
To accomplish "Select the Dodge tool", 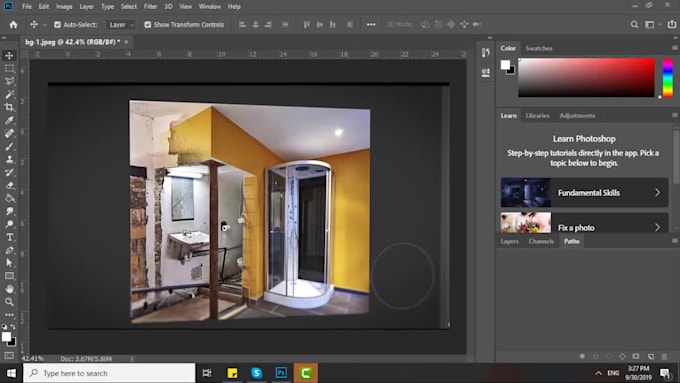I will point(9,224).
